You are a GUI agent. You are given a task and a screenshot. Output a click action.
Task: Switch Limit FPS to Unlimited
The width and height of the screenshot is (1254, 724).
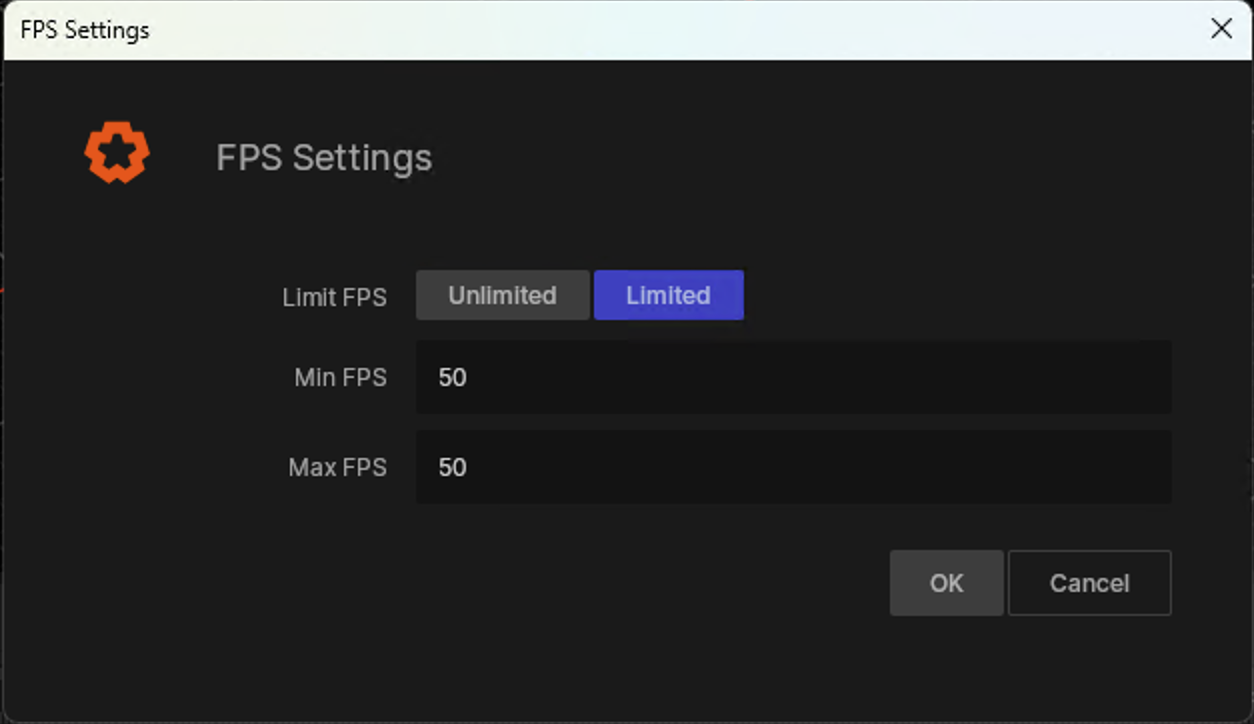pyautogui.click(x=502, y=295)
